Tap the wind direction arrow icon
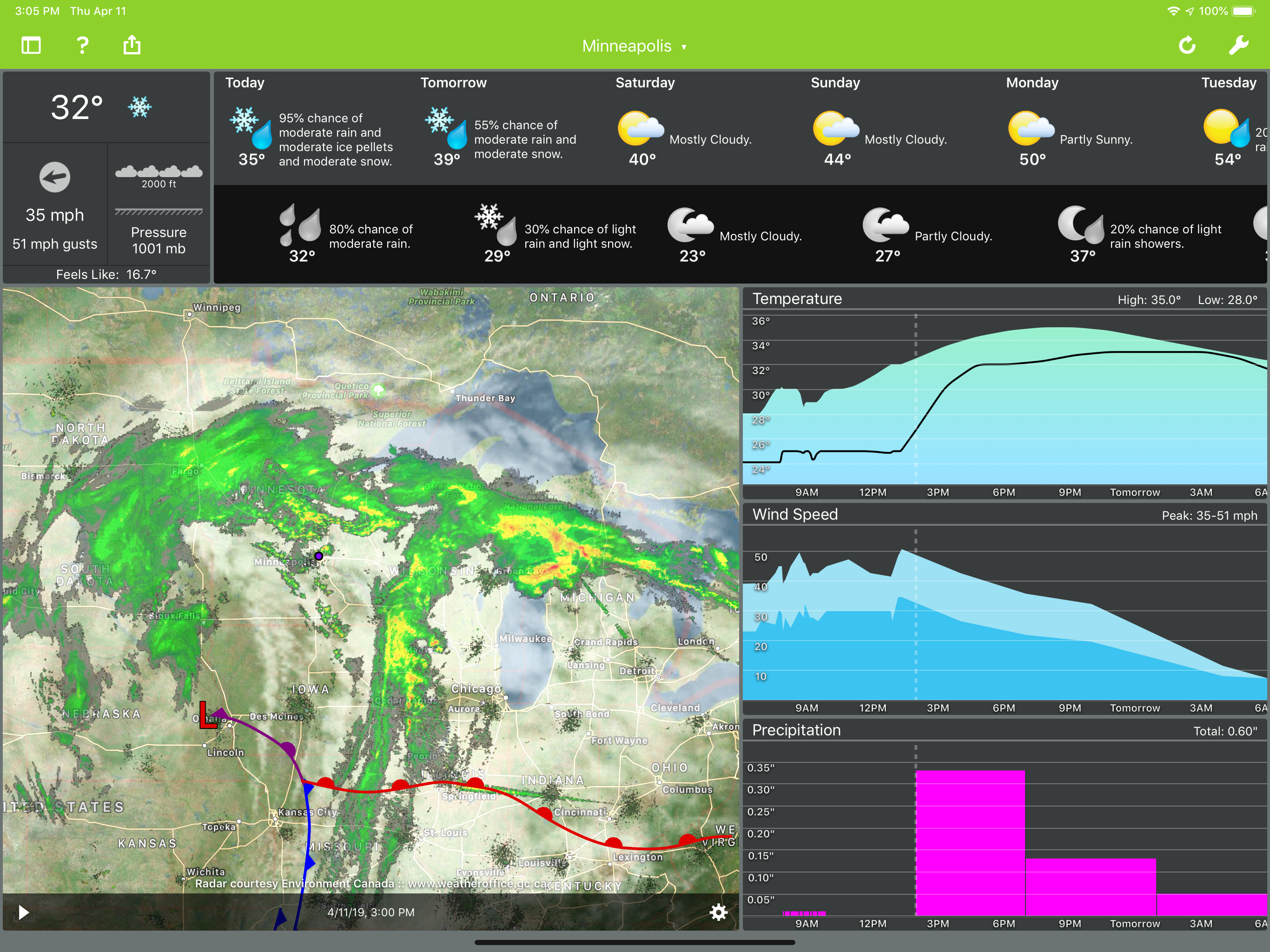The height and width of the screenshot is (952, 1270). click(x=55, y=177)
